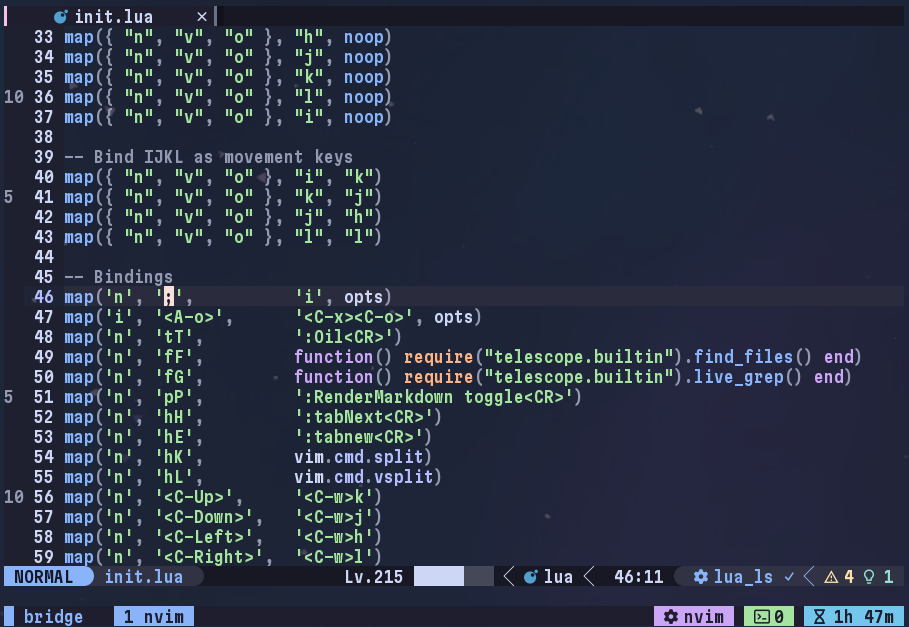Click relative number 10 beside line 36
909x627 pixels.
click(x=14, y=97)
